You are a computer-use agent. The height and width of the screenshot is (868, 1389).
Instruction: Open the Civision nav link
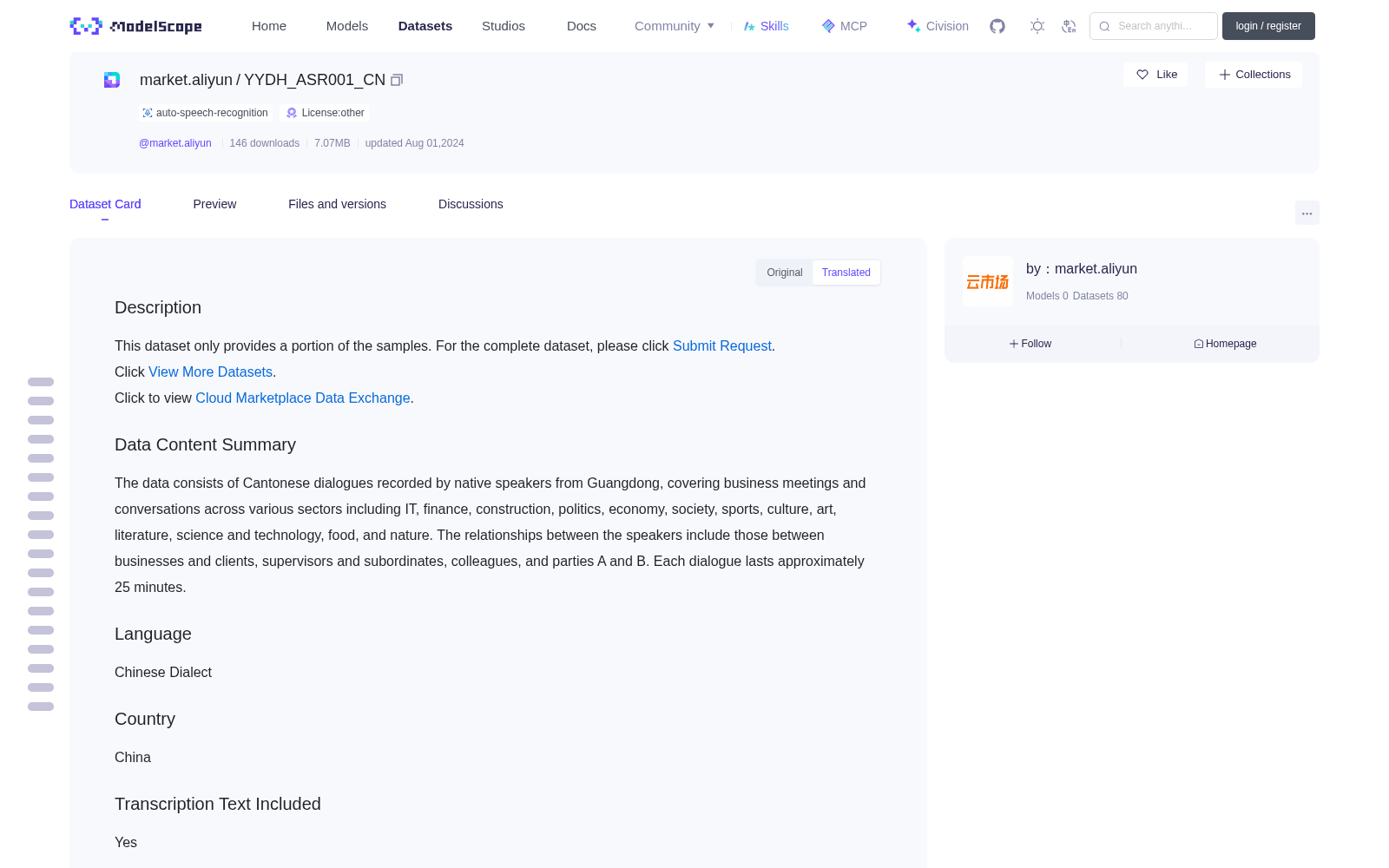point(938,26)
